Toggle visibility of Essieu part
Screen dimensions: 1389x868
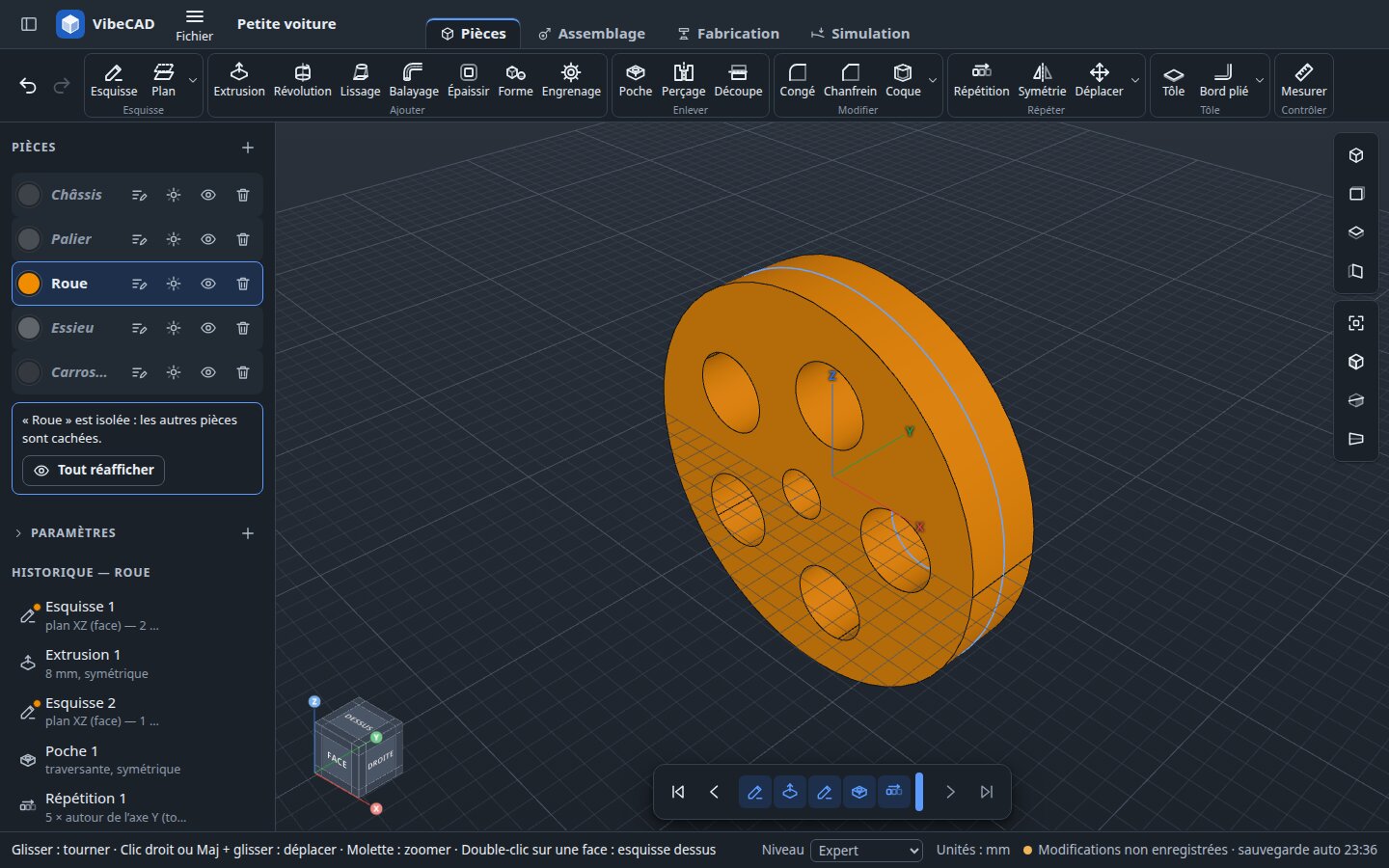[x=208, y=328]
